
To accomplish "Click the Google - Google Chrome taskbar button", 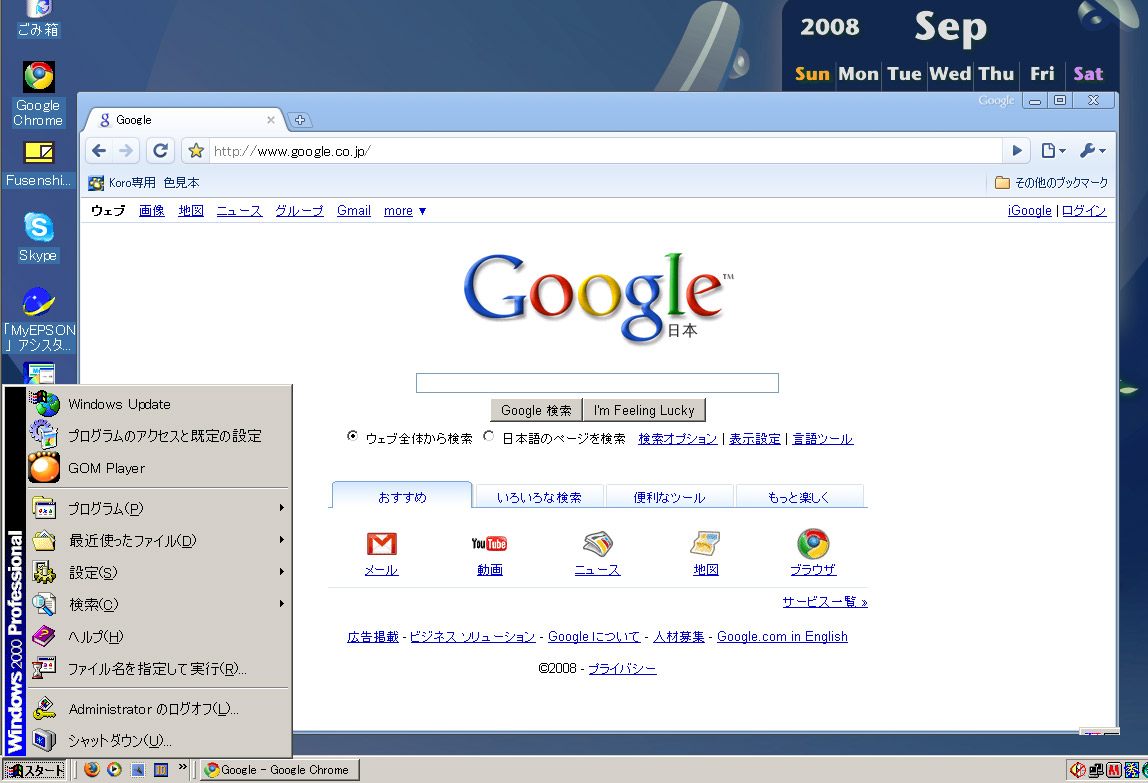I will pos(280,770).
